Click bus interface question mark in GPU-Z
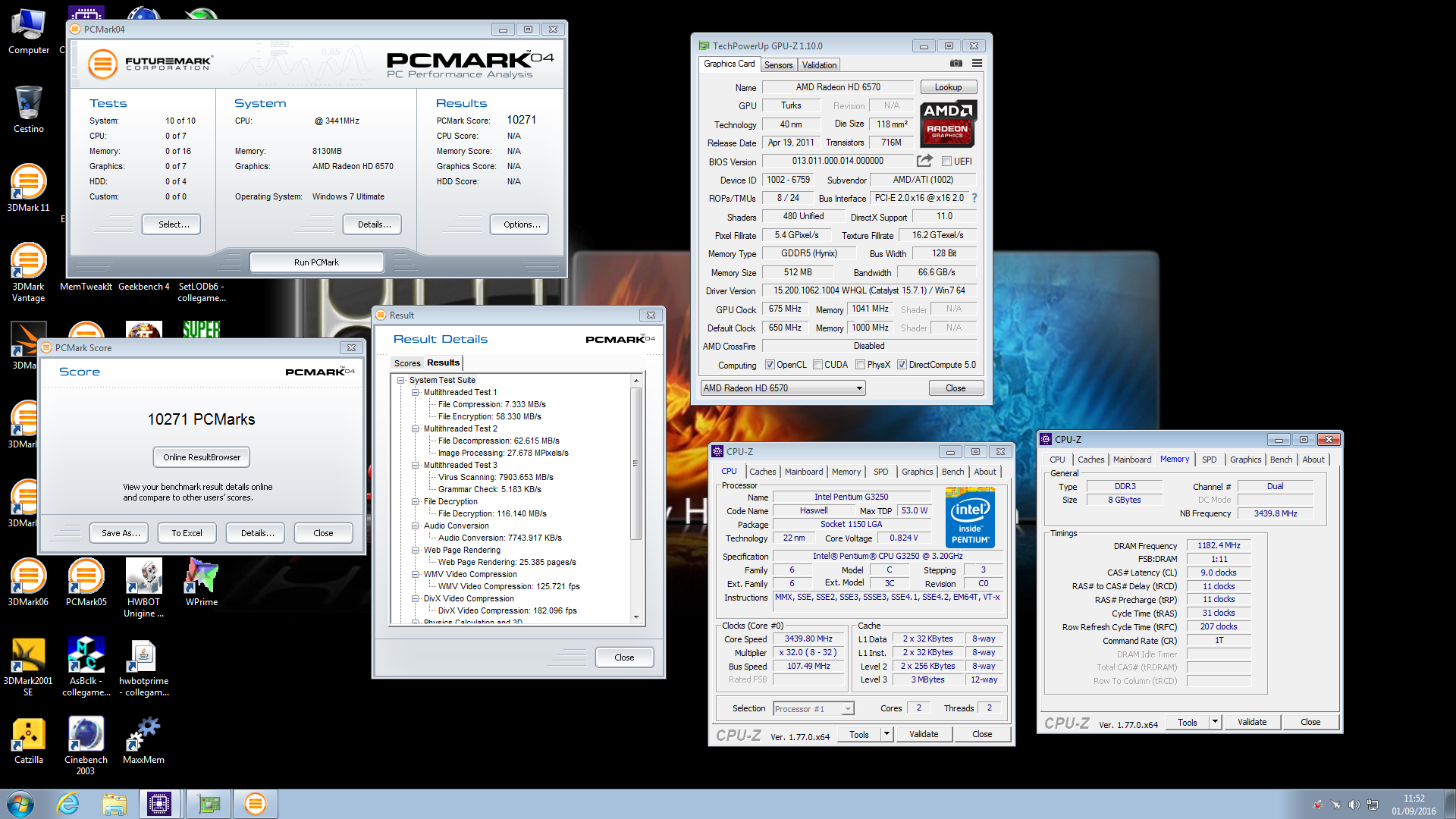The height and width of the screenshot is (819, 1456). (x=974, y=198)
